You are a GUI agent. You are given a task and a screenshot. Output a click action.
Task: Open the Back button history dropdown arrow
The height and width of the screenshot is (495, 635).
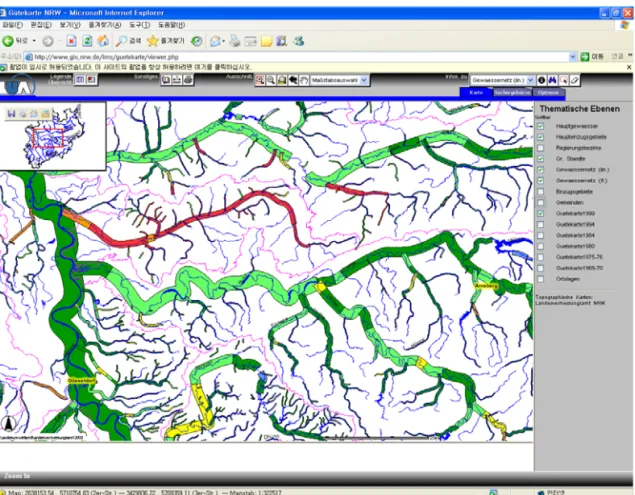click(x=34, y=41)
